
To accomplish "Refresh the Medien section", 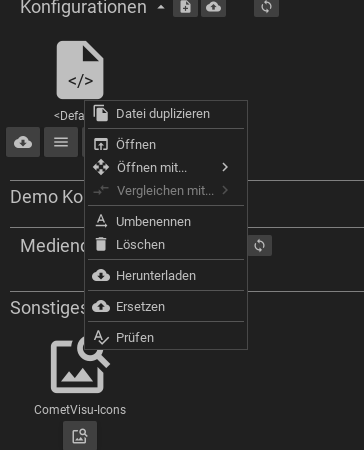I will point(259,246).
